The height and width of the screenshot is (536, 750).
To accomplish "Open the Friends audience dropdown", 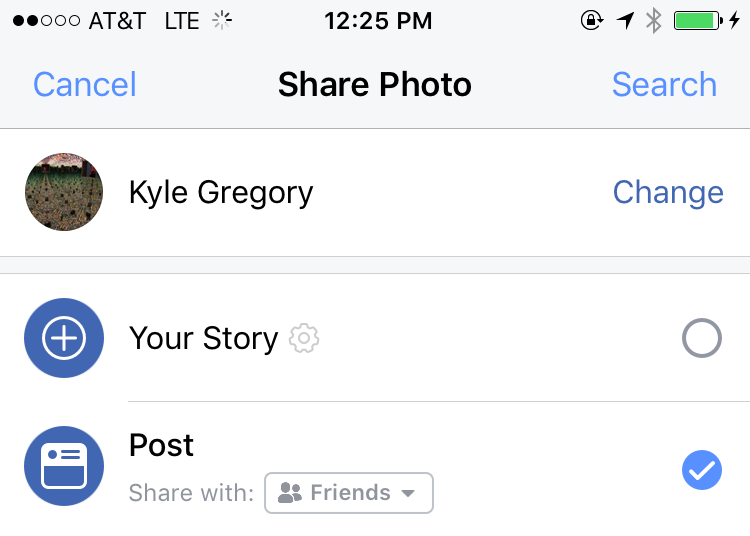I will pos(348,493).
